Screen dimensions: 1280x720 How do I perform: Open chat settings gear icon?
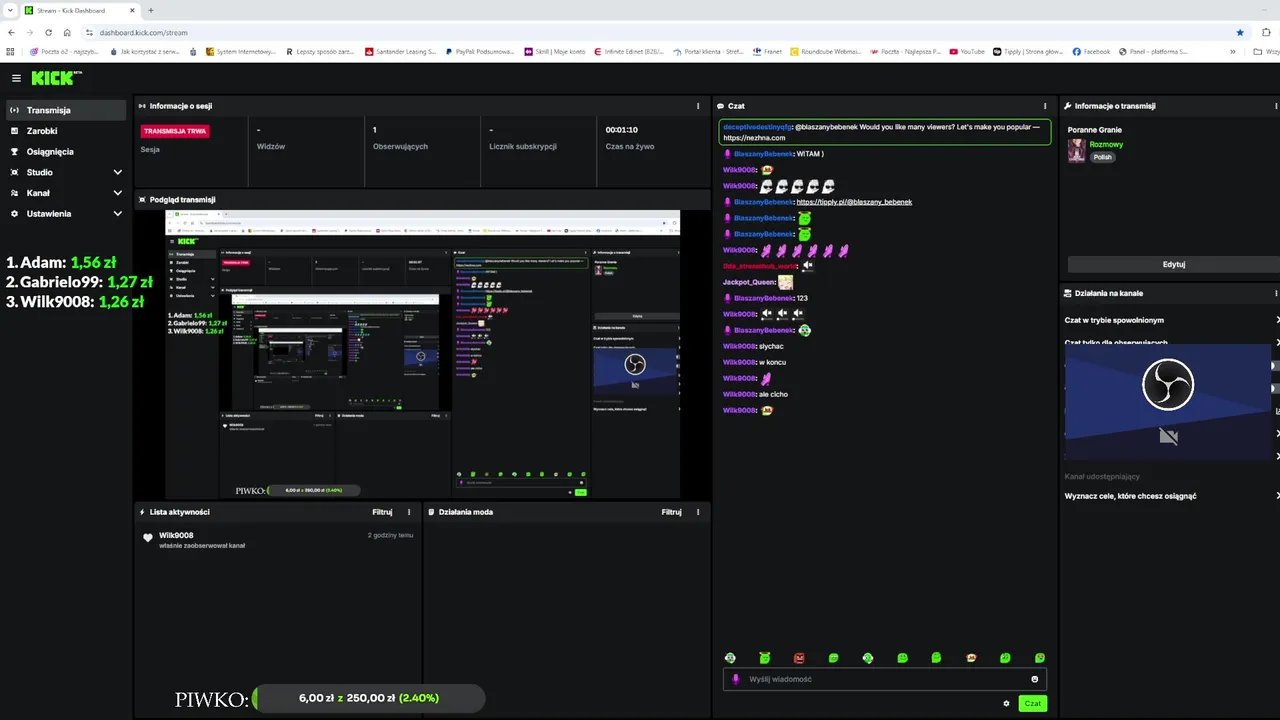point(1006,704)
